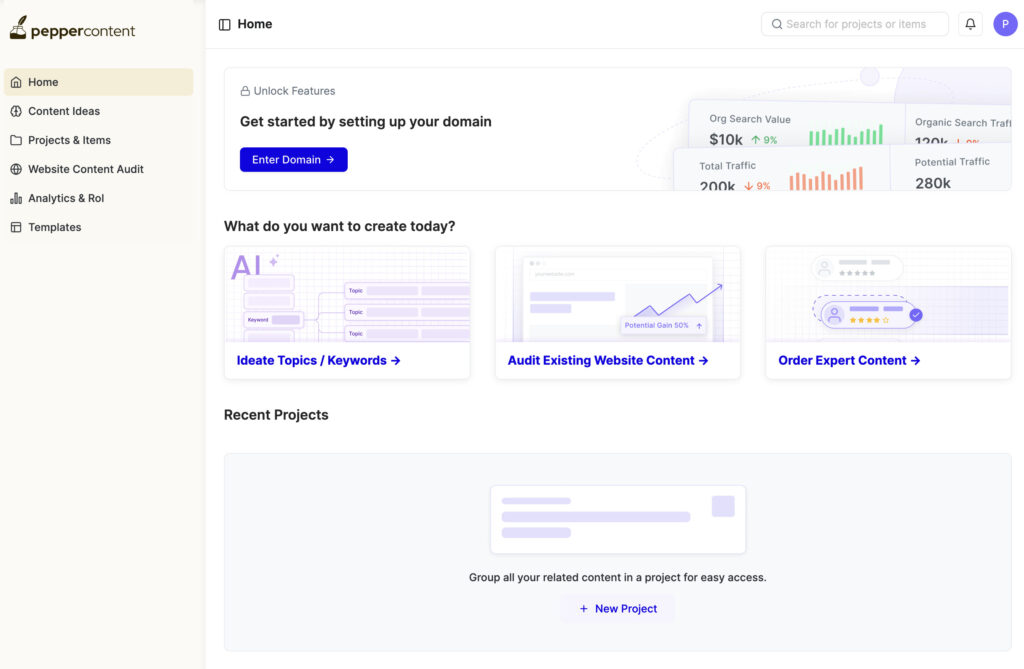1024x669 pixels.
Task: Open Order Expert Content
Action: [x=847, y=359]
